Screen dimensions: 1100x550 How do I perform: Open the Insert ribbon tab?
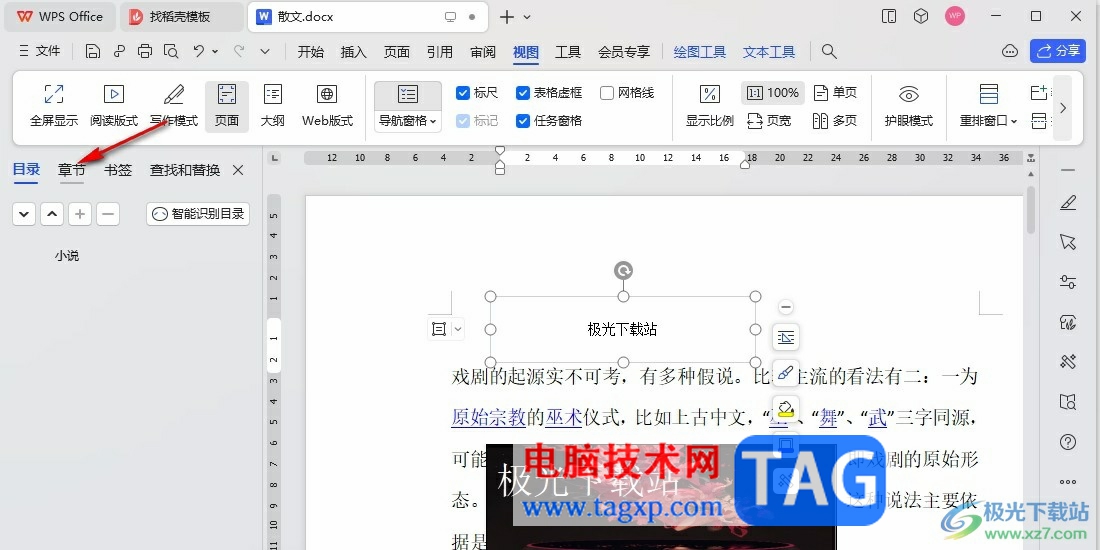(354, 51)
